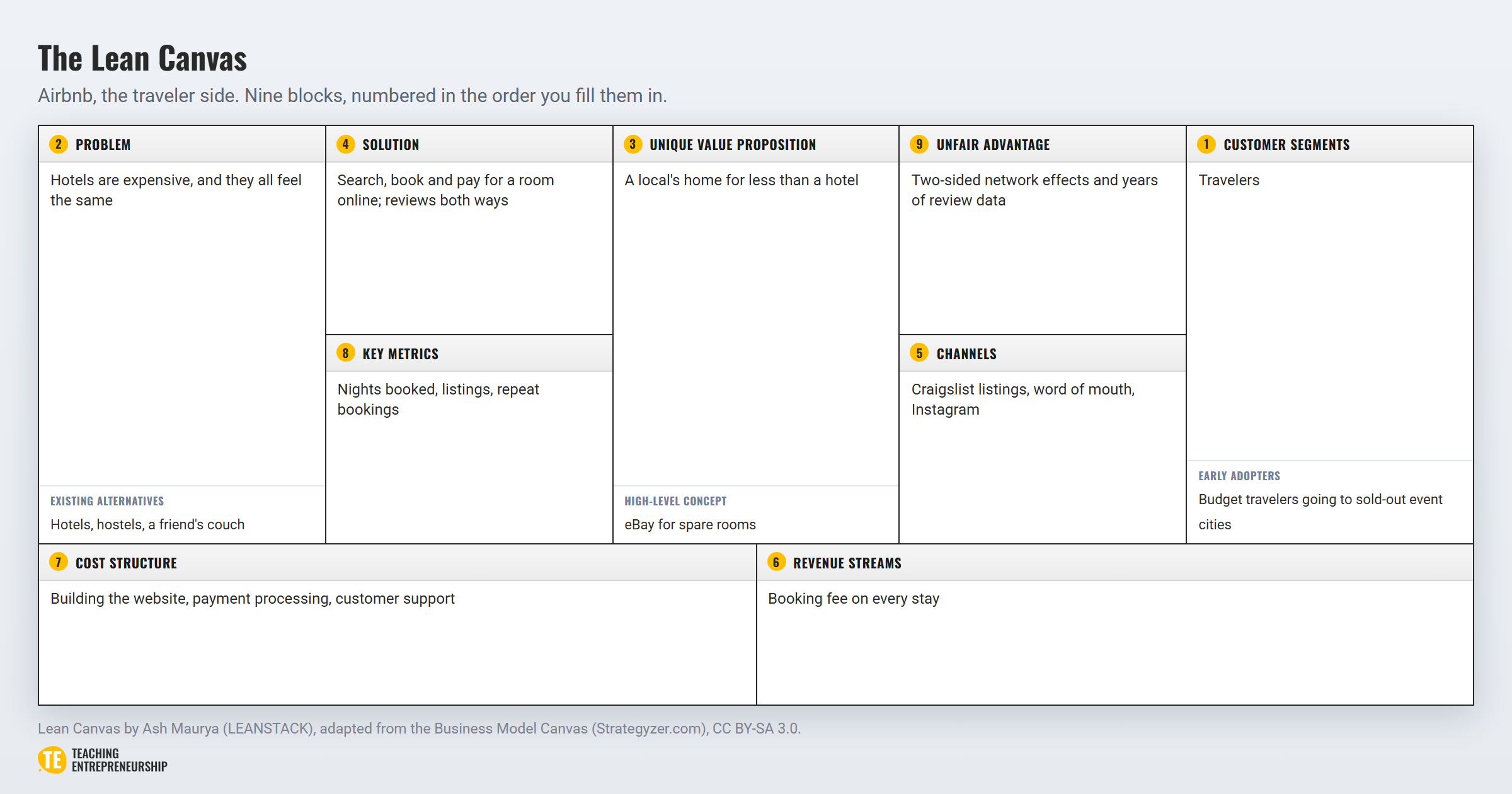
Task: Click the 'Travelers' customer segment text
Action: pos(1228,180)
